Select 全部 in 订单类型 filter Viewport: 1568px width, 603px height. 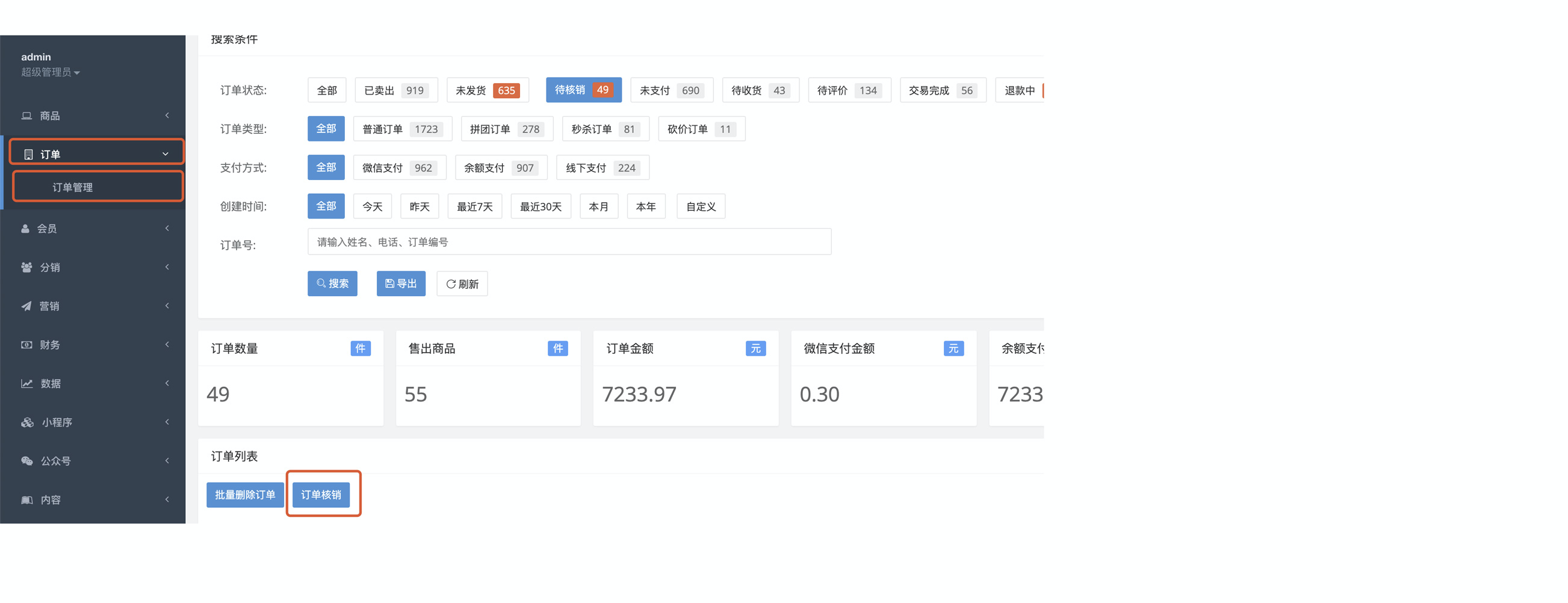pyautogui.click(x=326, y=129)
